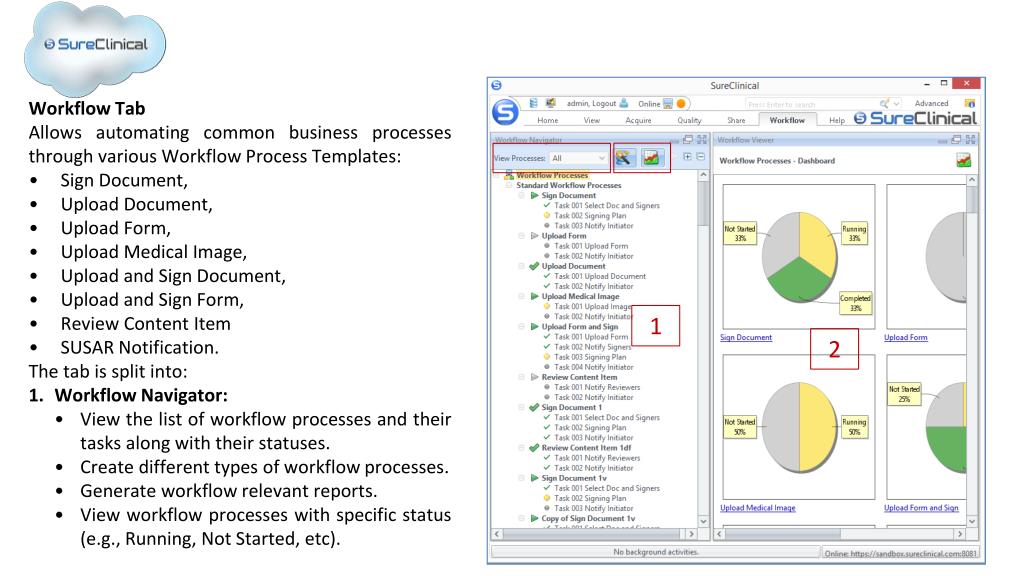Open the Upload Form dashboard link
The width and height of the screenshot is (1024, 576).
(905, 338)
